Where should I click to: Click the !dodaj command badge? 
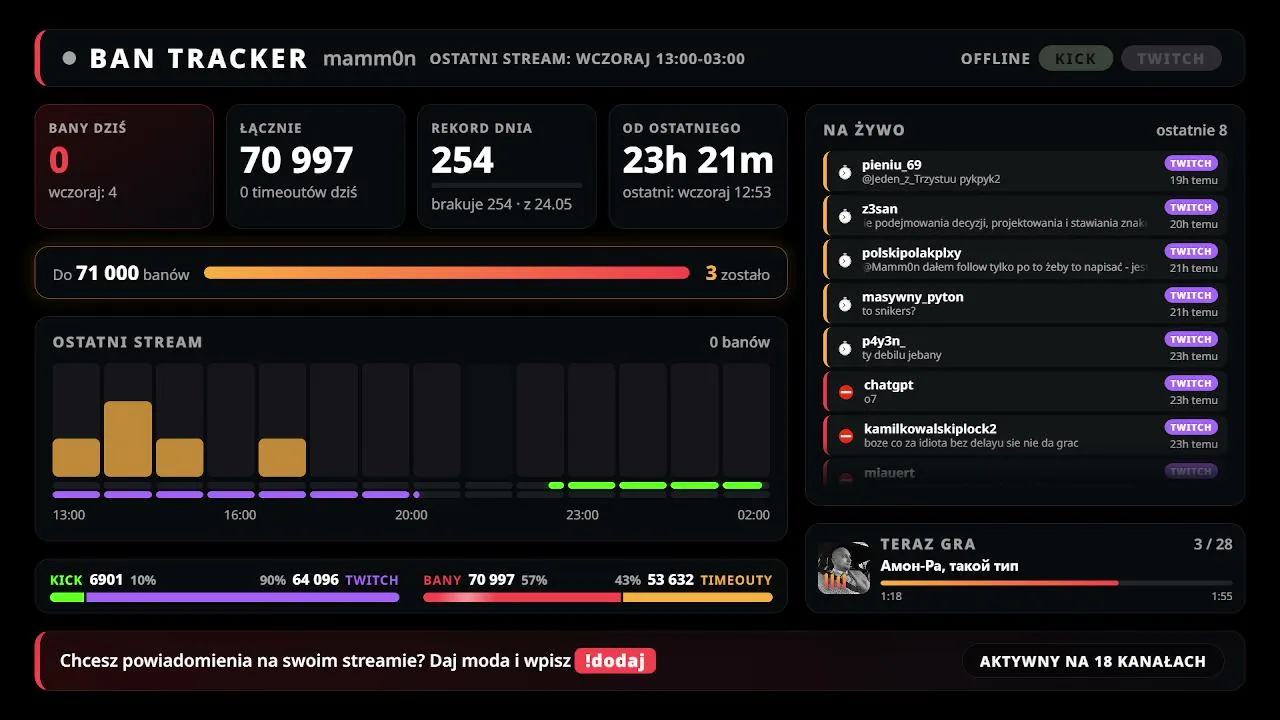tap(615, 661)
